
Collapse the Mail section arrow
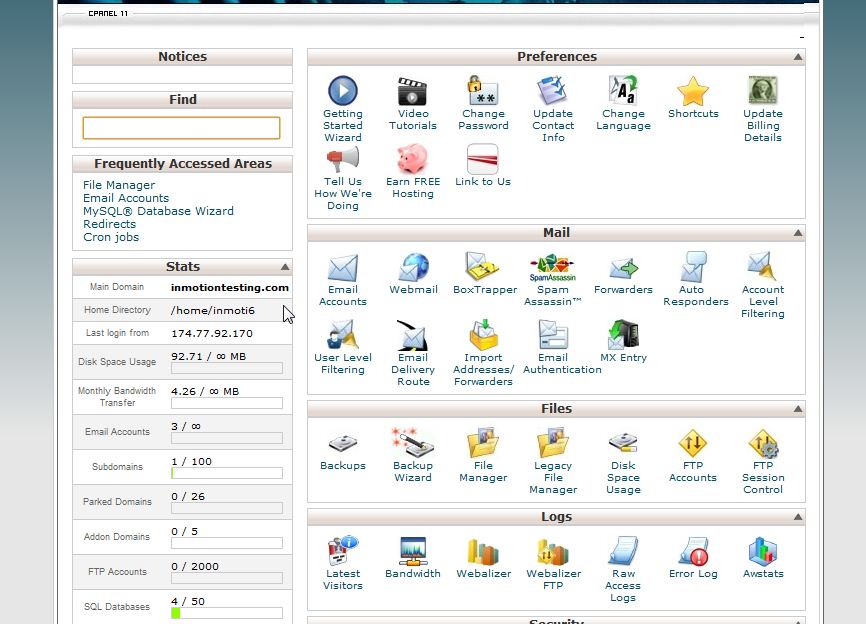797,233
